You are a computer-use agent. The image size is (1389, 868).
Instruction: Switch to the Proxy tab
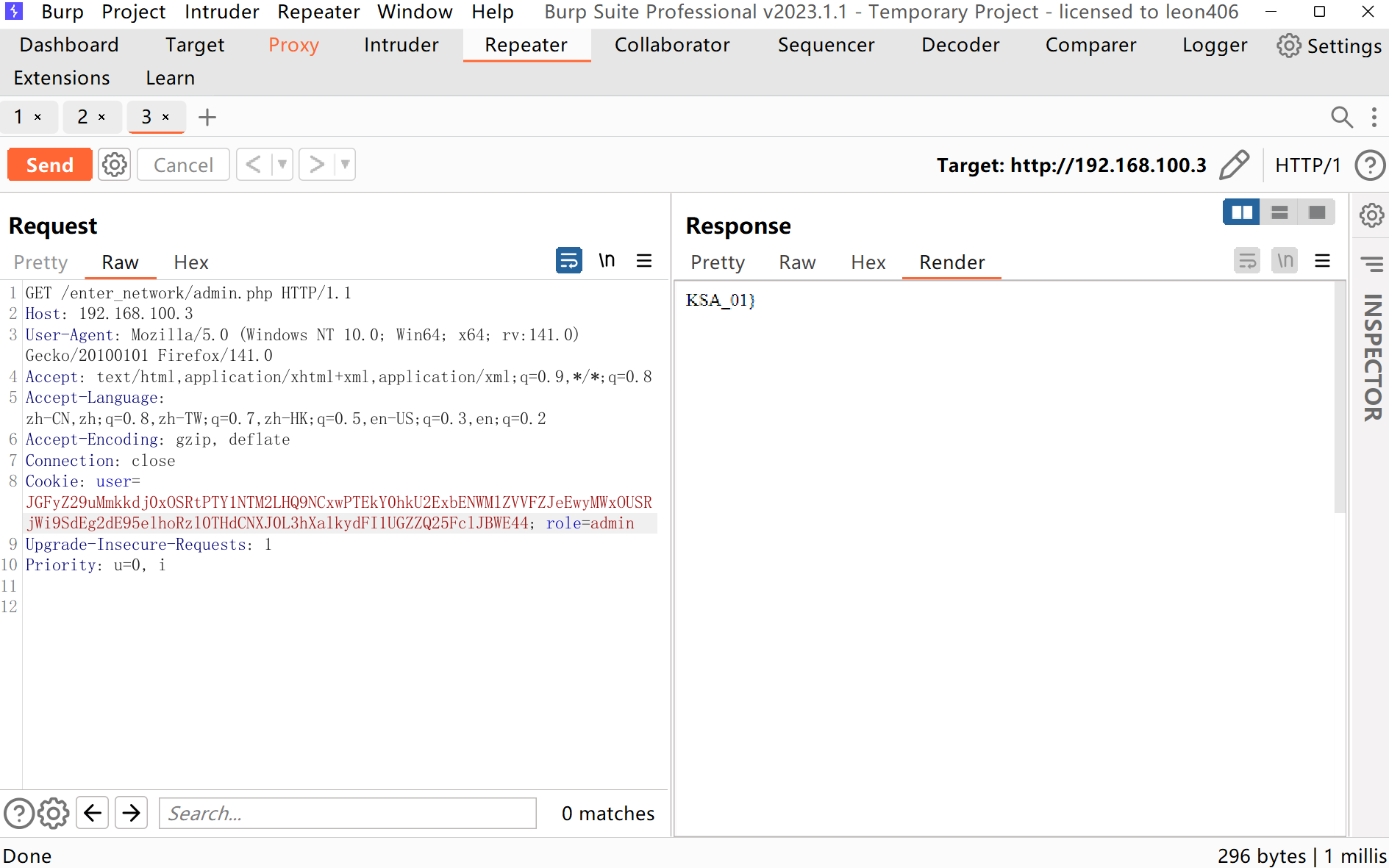293,45
